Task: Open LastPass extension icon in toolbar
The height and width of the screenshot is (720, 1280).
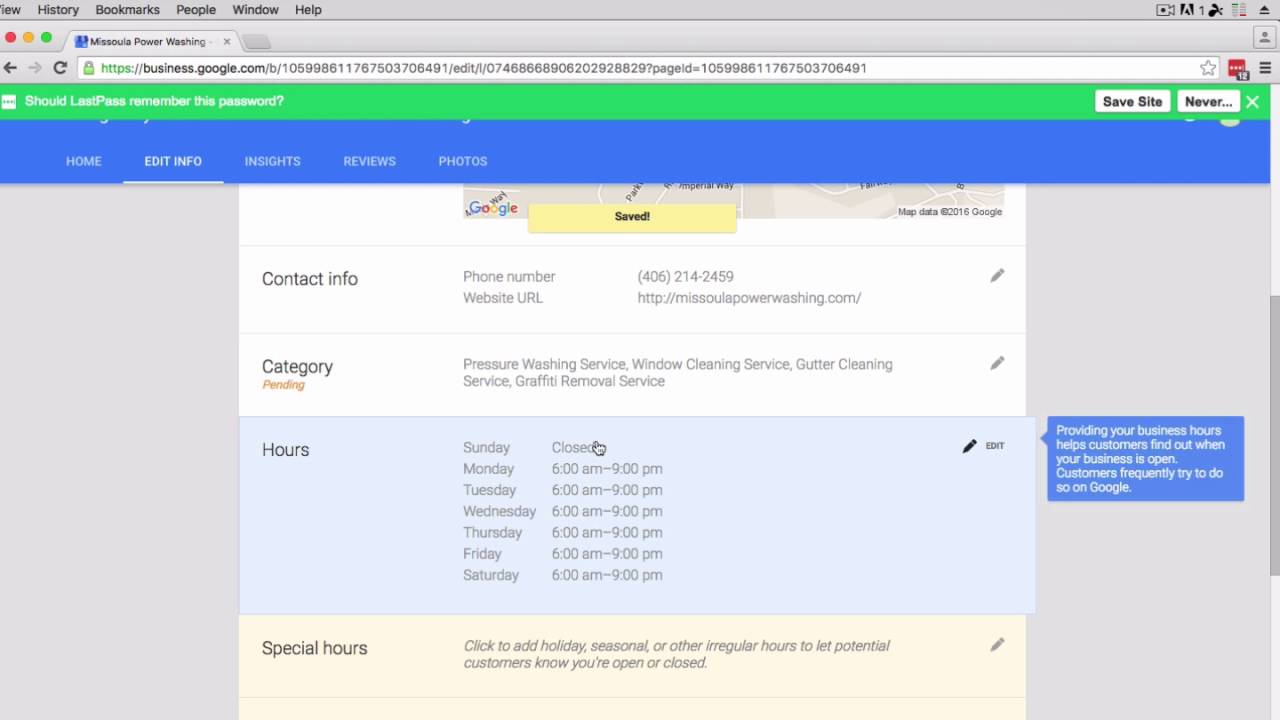Action: tap(1238, 69)
